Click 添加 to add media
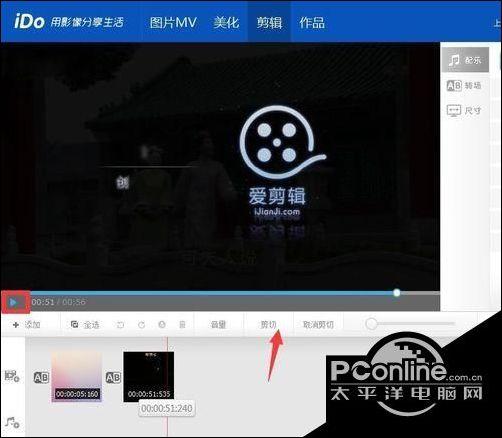 coord(27,324)
